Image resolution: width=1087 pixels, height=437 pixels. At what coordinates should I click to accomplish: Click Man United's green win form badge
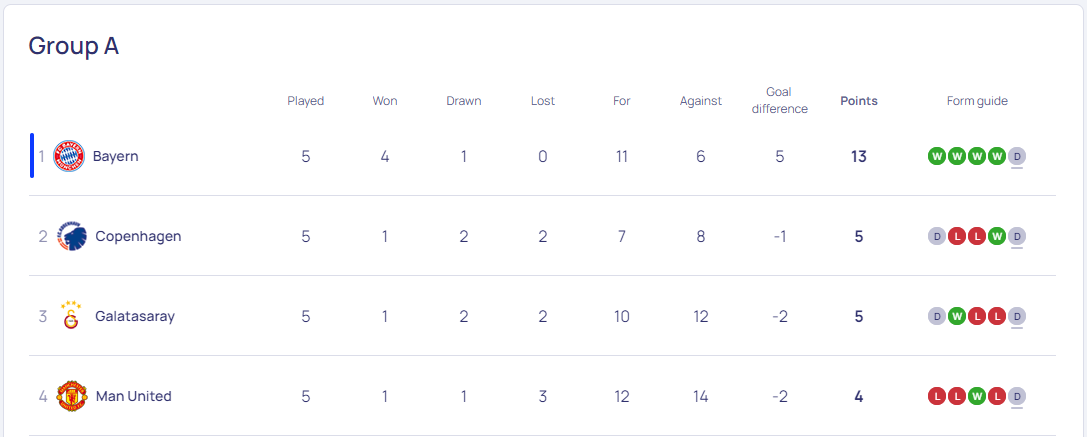(x=977, y=397)
